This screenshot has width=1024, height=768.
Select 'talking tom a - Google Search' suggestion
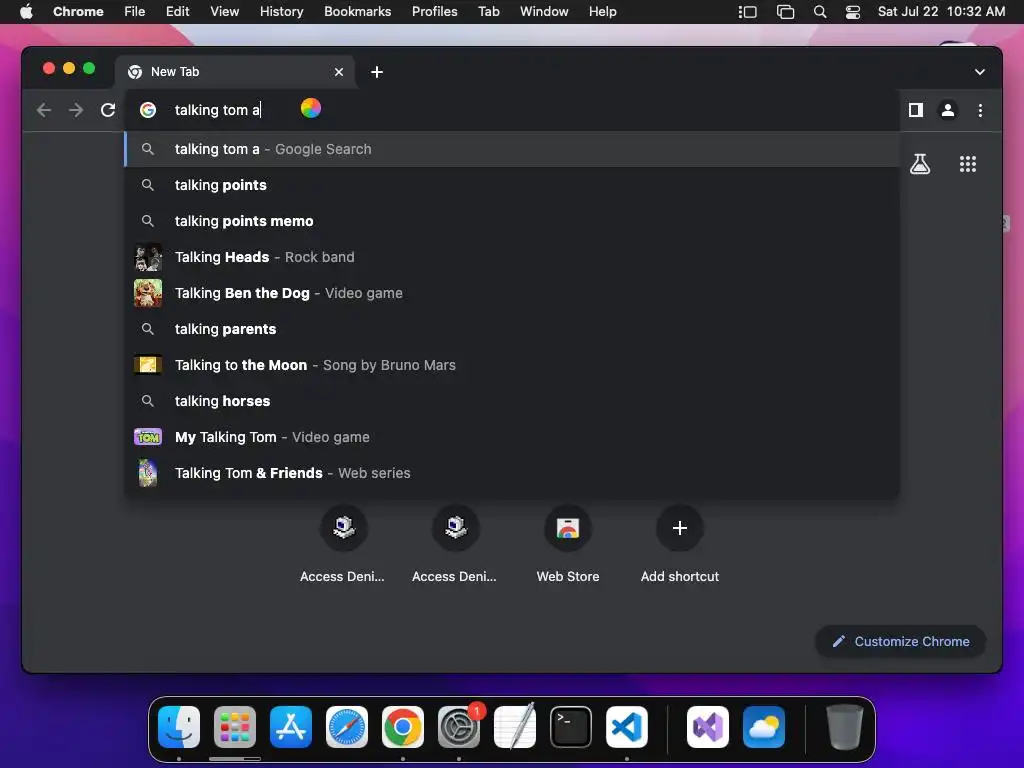coord(512,149)
